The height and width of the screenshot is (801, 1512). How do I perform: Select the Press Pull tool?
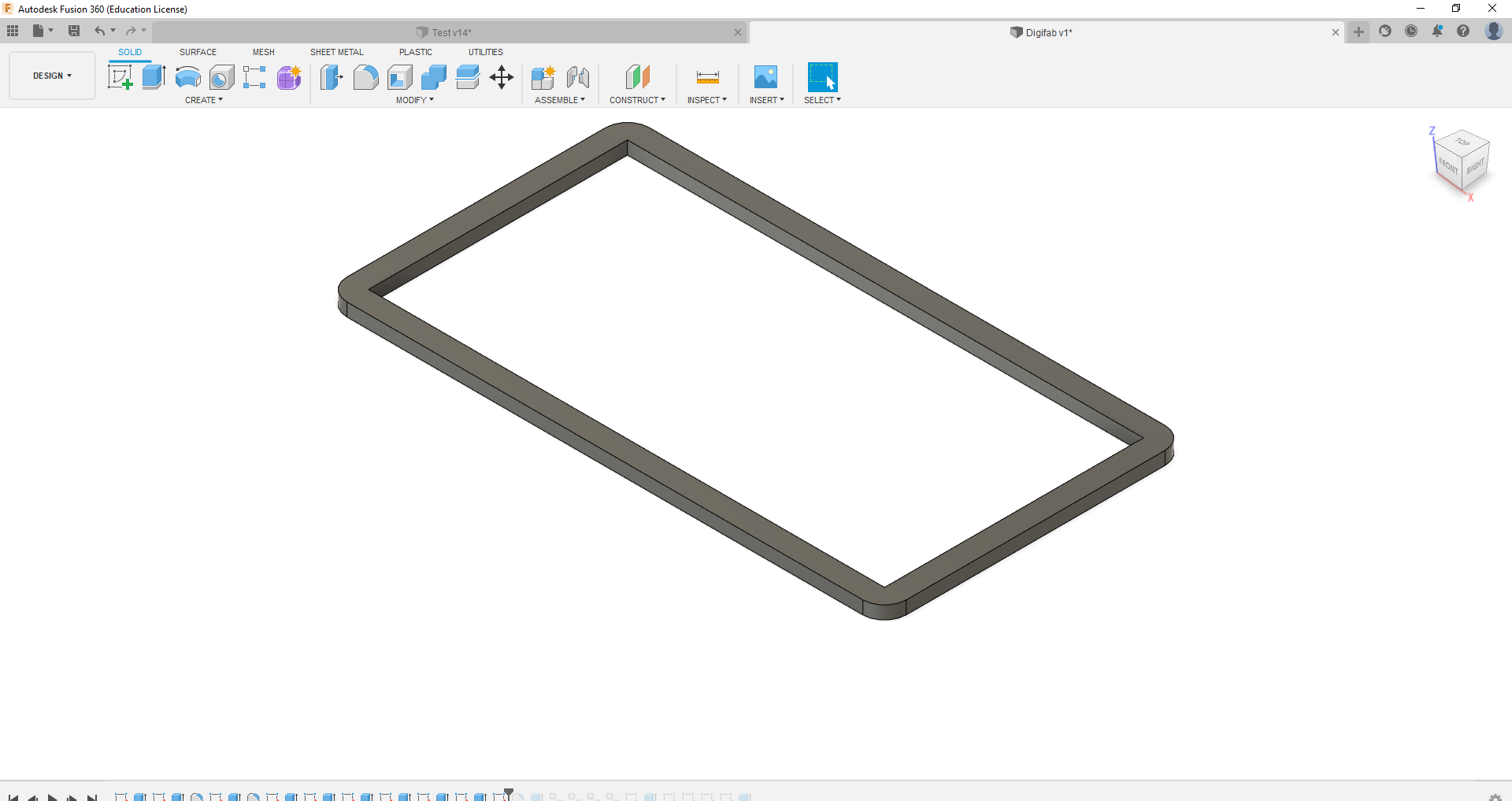(x=332, y=77)
